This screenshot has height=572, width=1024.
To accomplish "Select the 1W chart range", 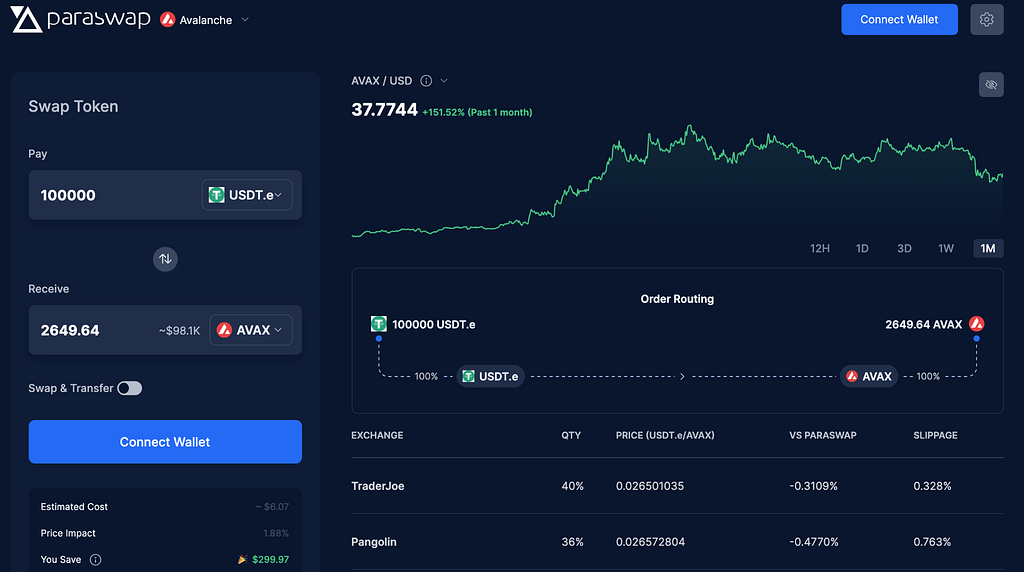I will point(946,248).
